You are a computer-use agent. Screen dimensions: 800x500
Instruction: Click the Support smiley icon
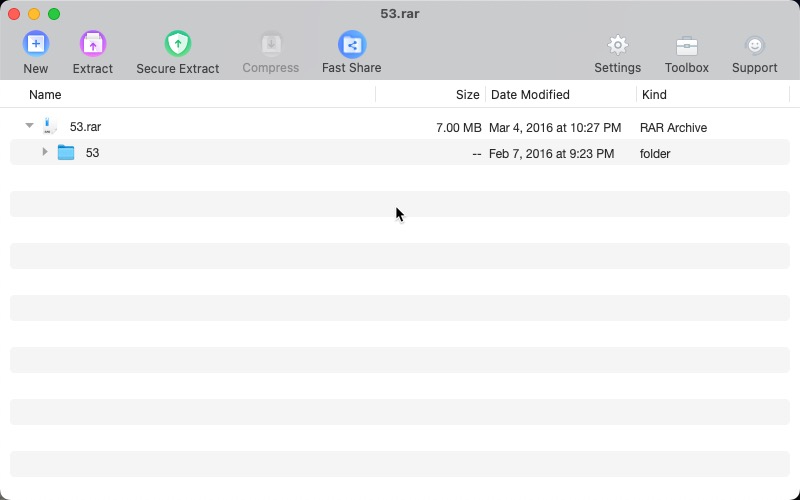click(x=755, y=45)
